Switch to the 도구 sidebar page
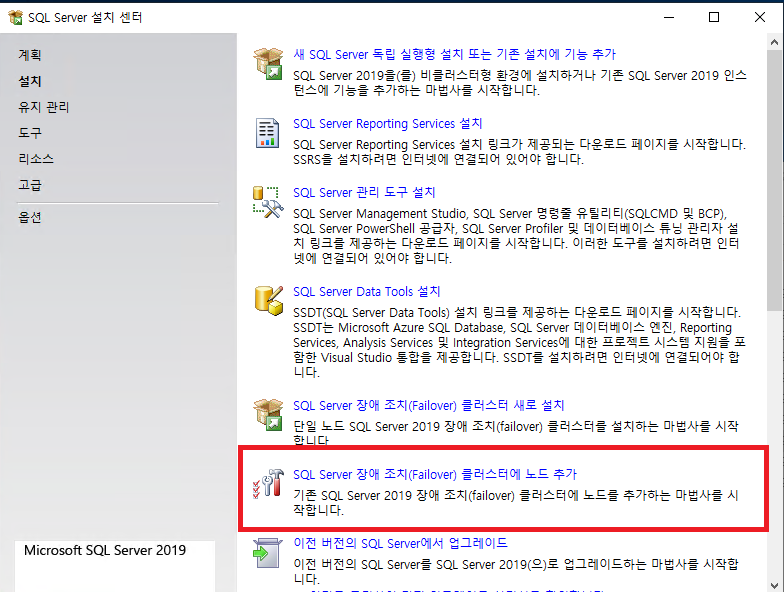784x592 pixels. click(30, 133)
